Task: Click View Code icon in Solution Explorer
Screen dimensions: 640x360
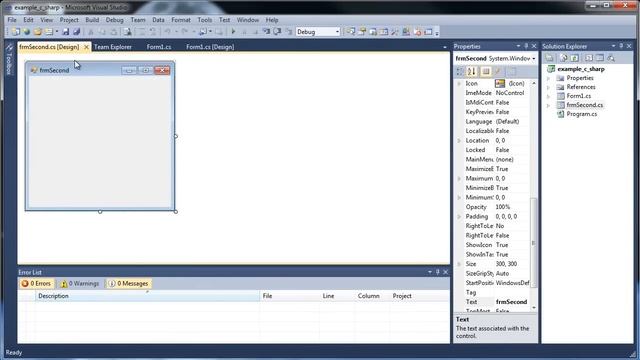Action: coord(589,58)
